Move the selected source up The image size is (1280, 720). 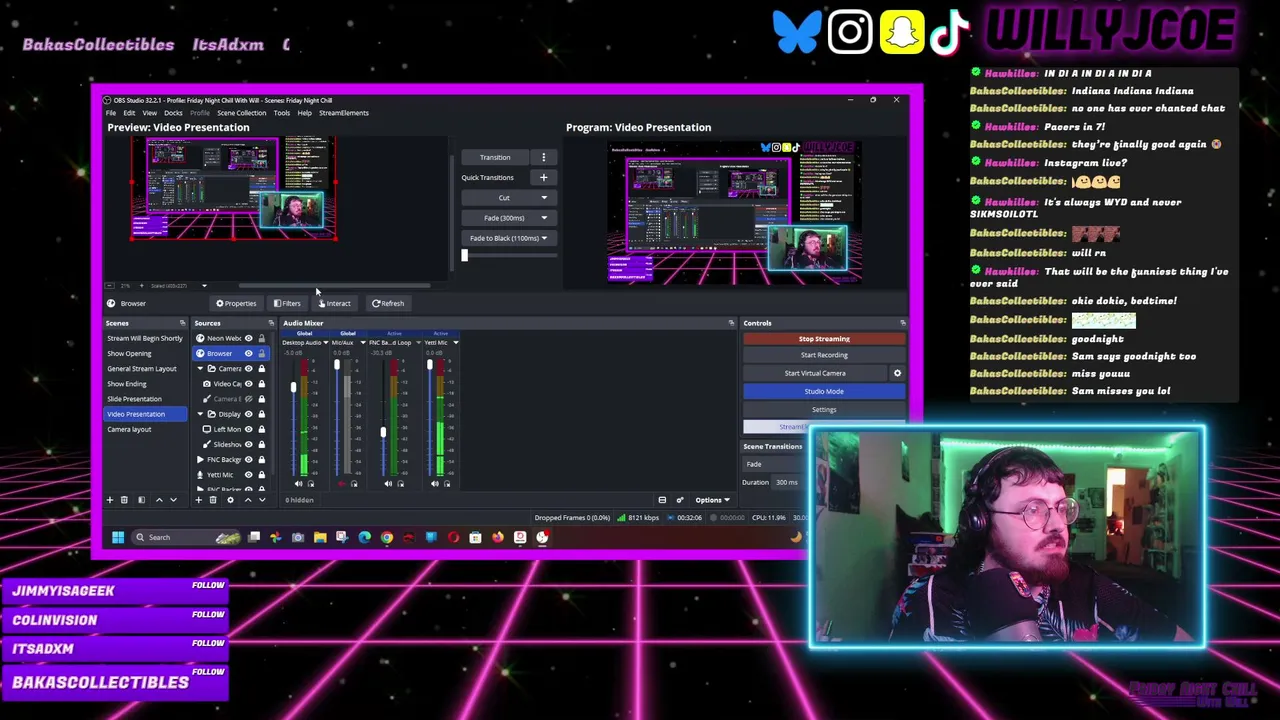(x=248, y=500)
